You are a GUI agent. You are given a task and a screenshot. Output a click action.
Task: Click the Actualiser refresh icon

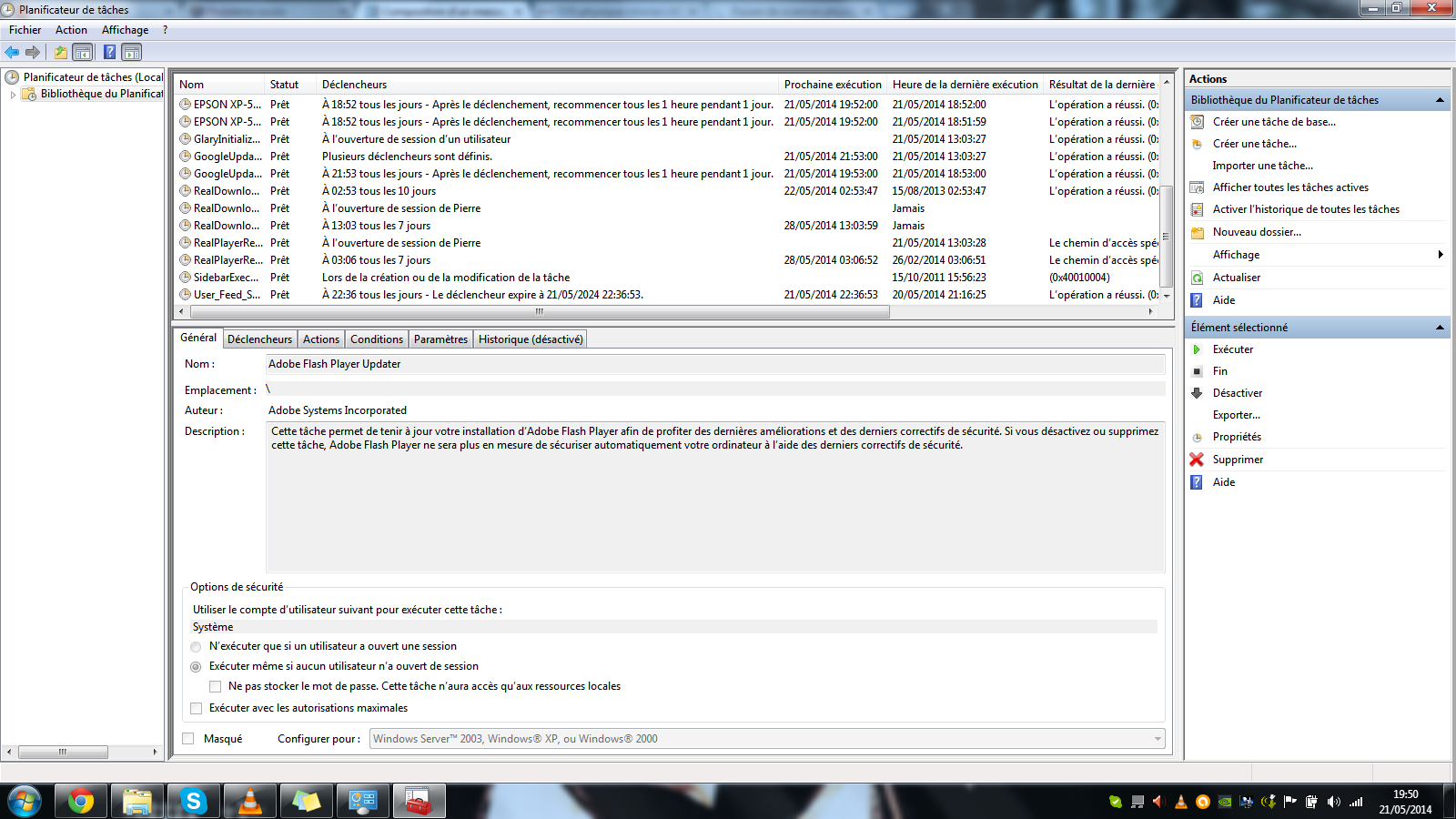pos(1197,278)
